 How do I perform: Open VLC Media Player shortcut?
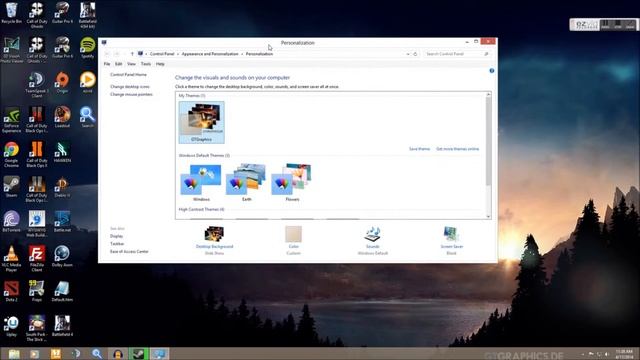pyautogui.click(x=11, y=259)
